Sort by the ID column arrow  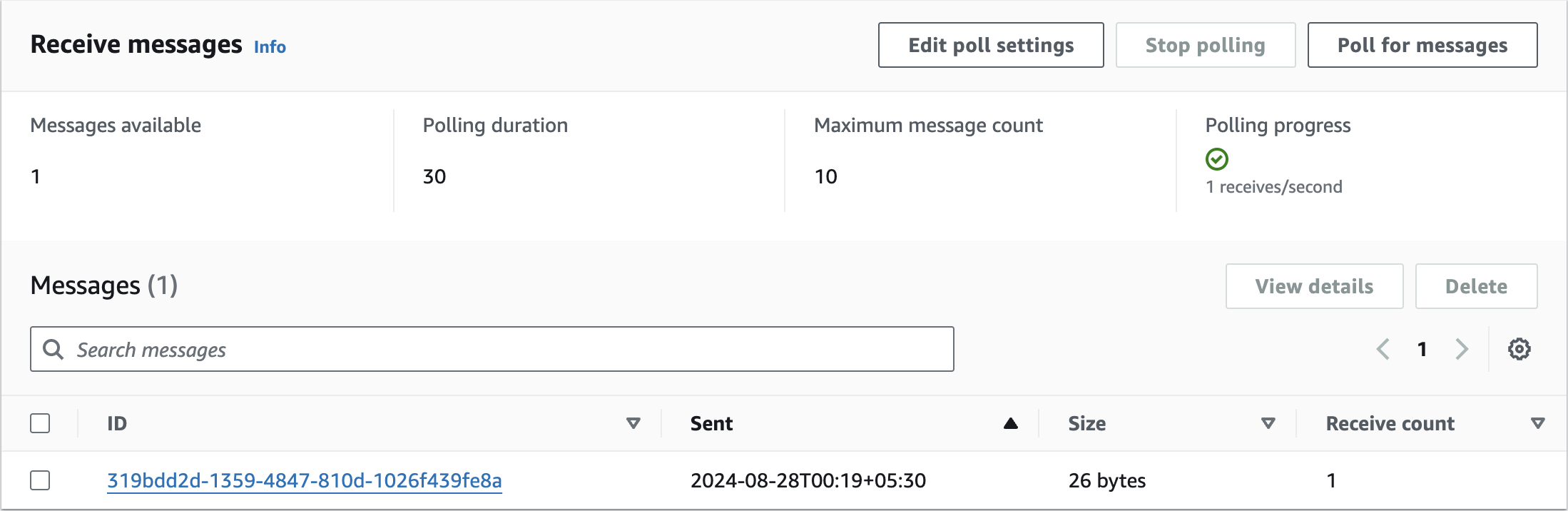coord(633,423)
